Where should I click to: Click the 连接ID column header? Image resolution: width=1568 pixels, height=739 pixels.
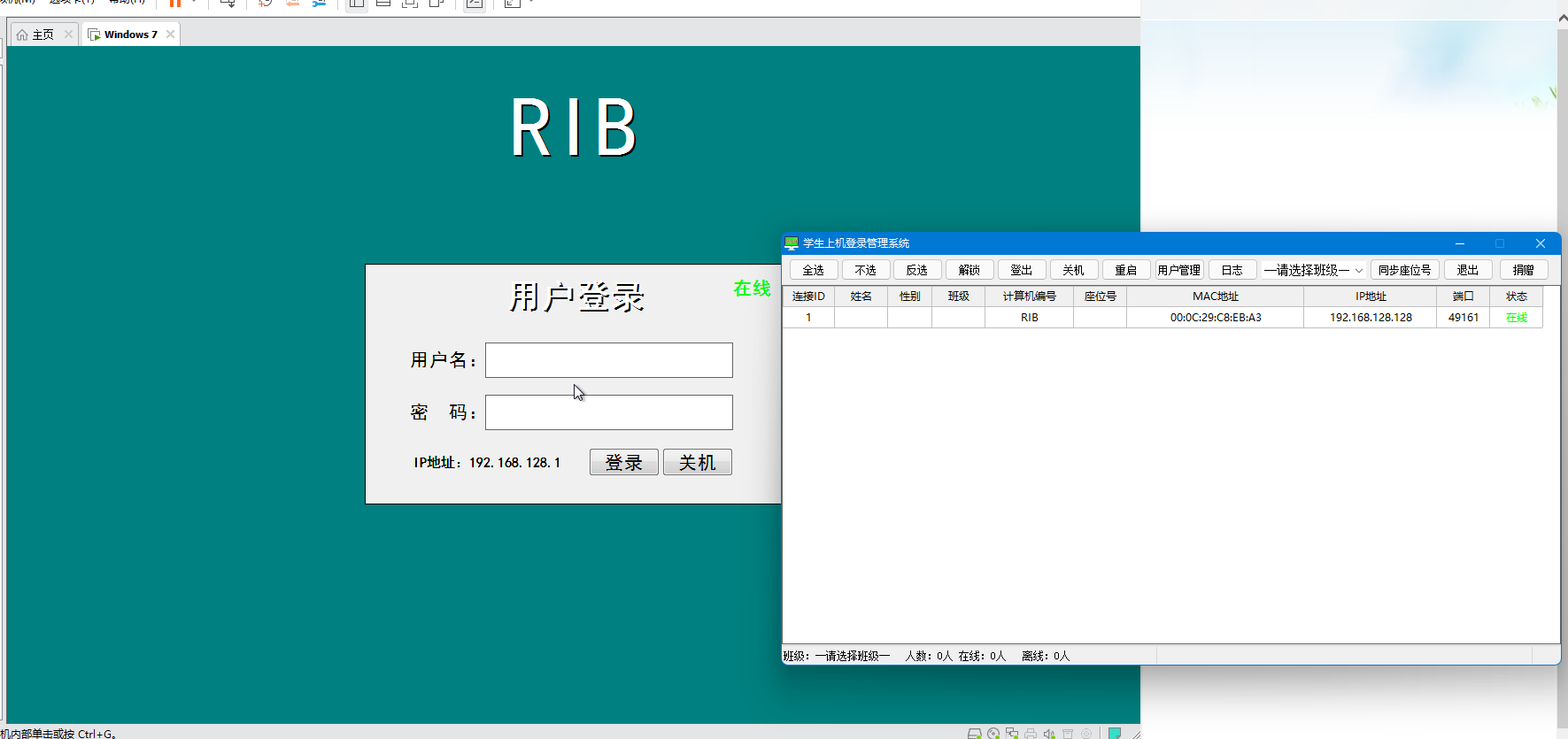point(808,296)
